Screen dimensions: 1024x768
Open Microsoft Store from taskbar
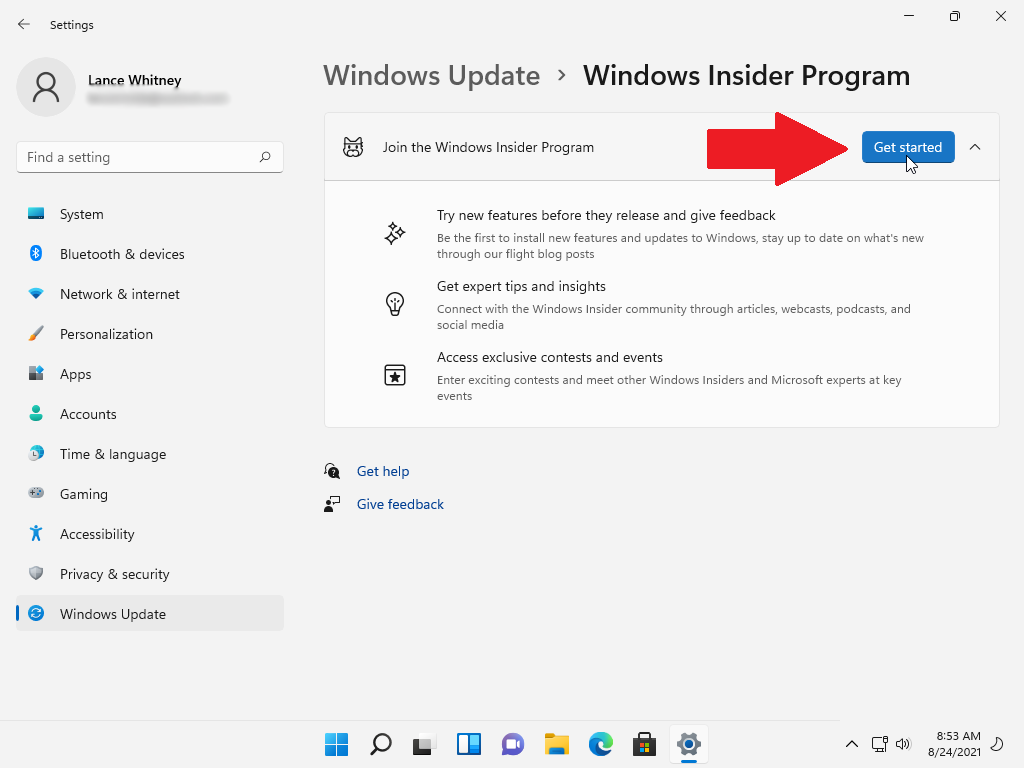[x=645, y=744]
